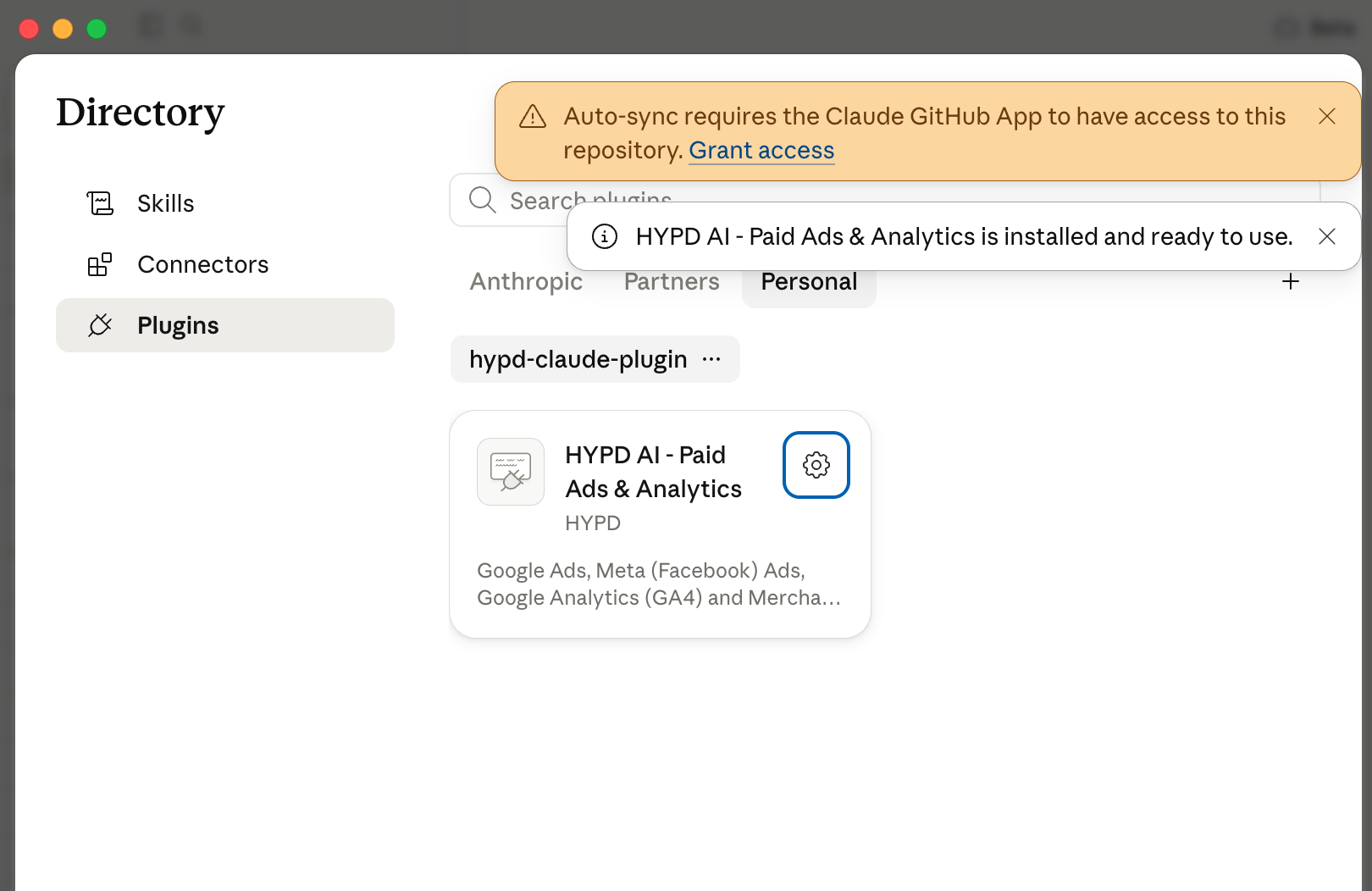Screen dimensions: 1372x891
Task: Focus the Search plugins field
Action: 884,200
